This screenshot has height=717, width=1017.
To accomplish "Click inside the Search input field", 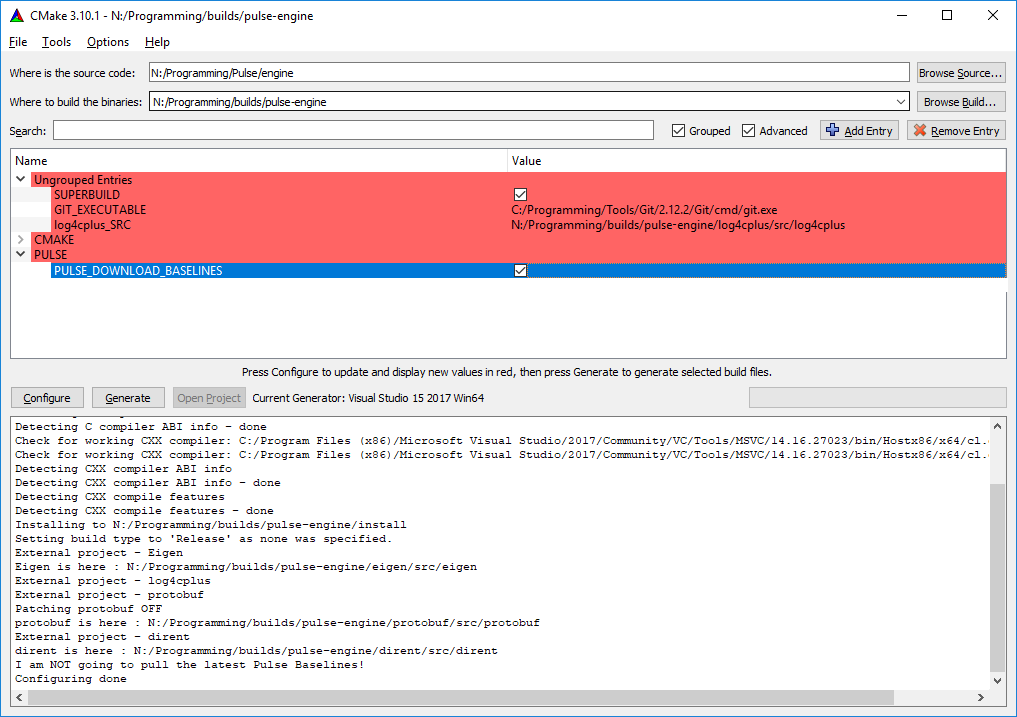I will pyautogui.click(x=353, y=131).
